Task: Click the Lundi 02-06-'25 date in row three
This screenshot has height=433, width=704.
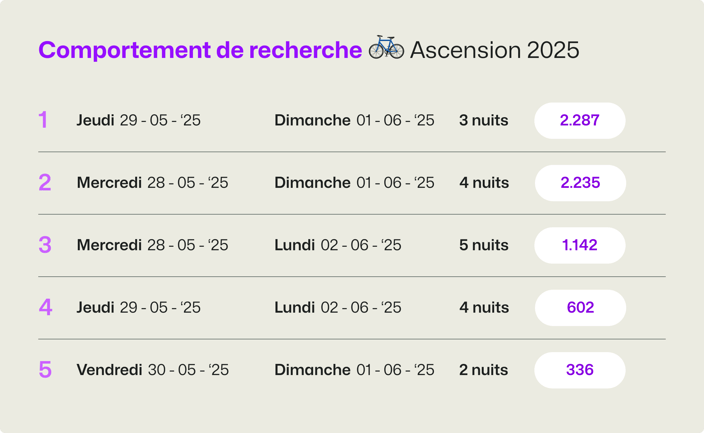Action: point(338,245)
